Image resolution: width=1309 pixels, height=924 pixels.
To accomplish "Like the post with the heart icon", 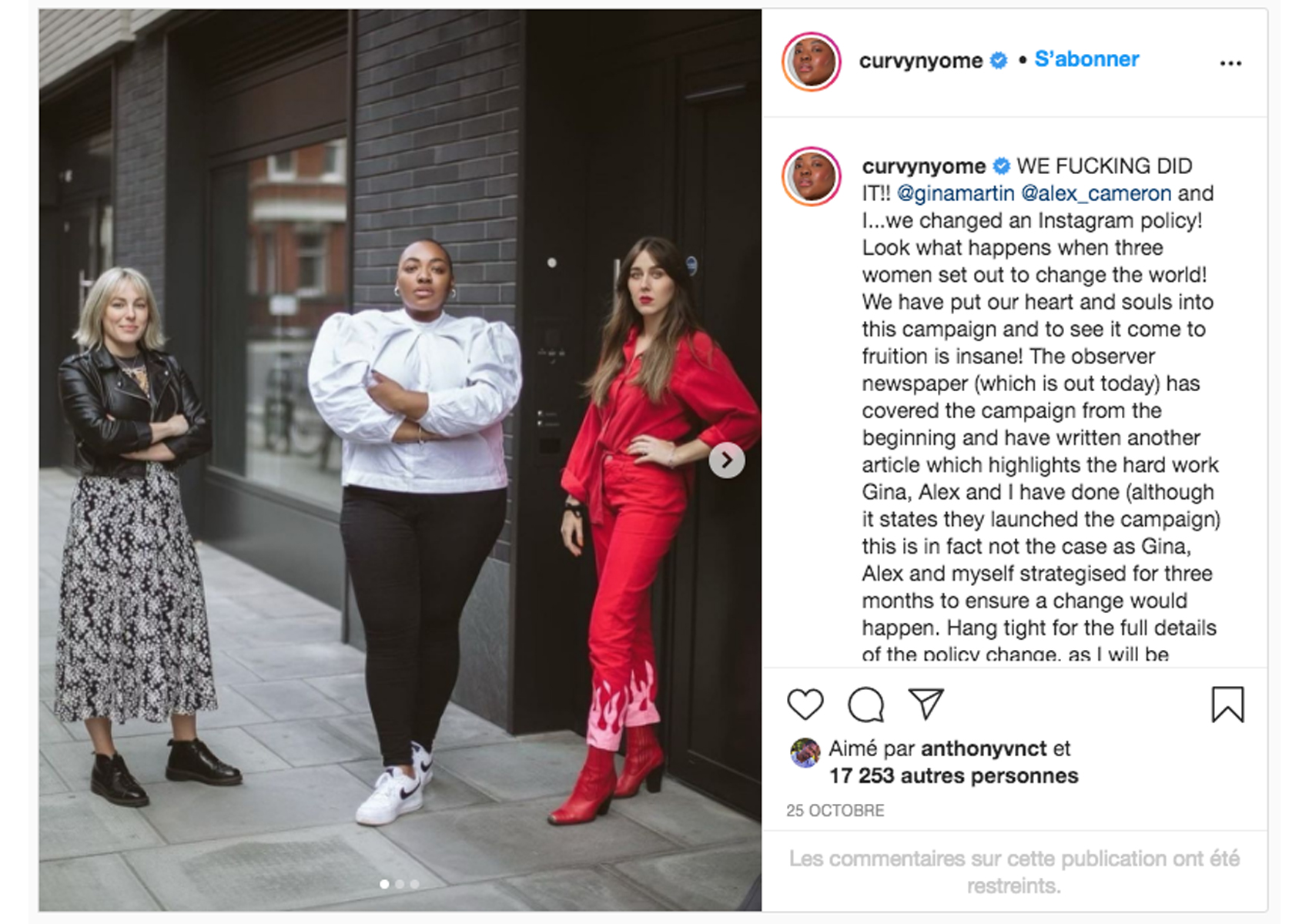I will click(x=805, y=705).
